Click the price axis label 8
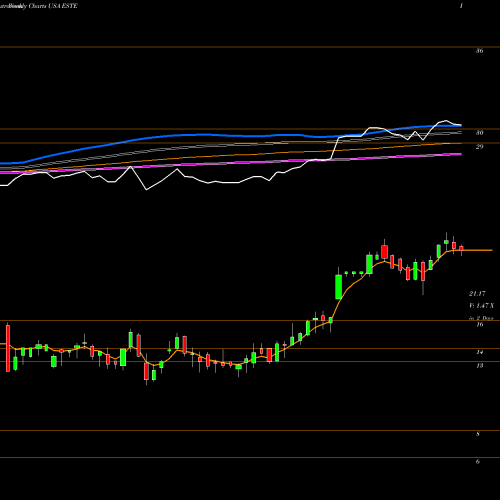Screen dimensions: 500x500 [x=478, y=434]
